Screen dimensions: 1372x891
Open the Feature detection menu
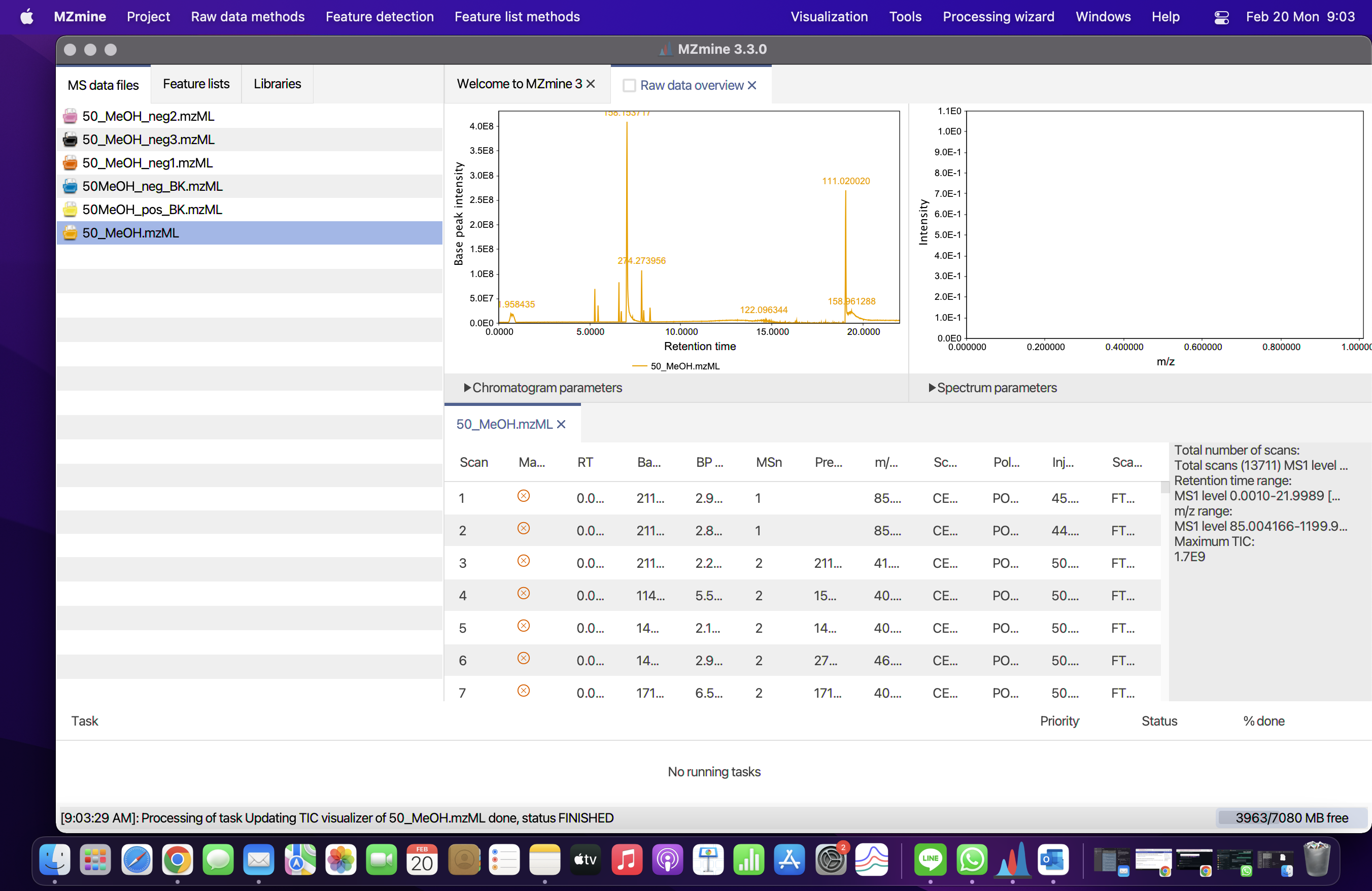[x=380, y=17]
